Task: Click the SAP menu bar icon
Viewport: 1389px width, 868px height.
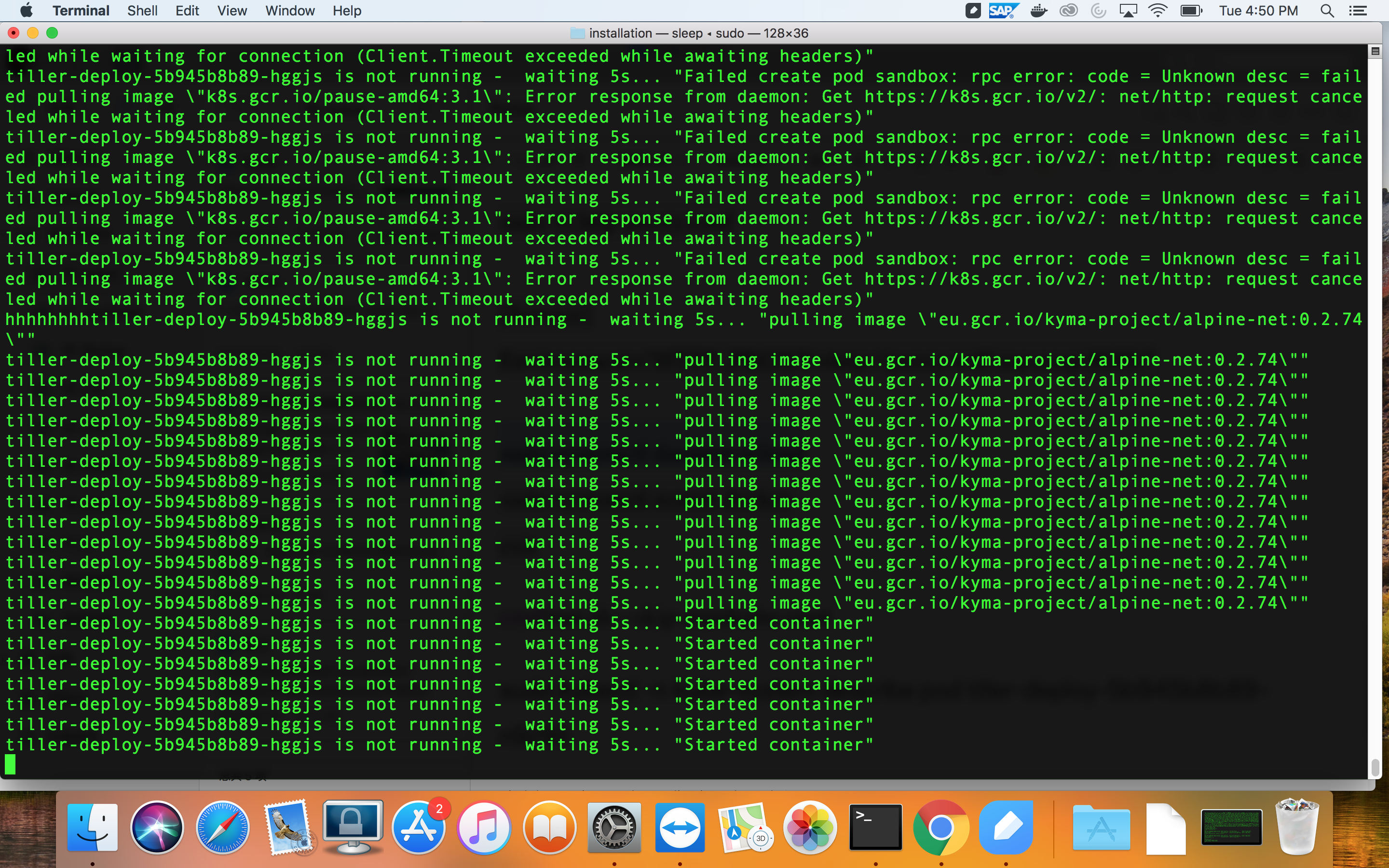Action: tap(1003, 11)
